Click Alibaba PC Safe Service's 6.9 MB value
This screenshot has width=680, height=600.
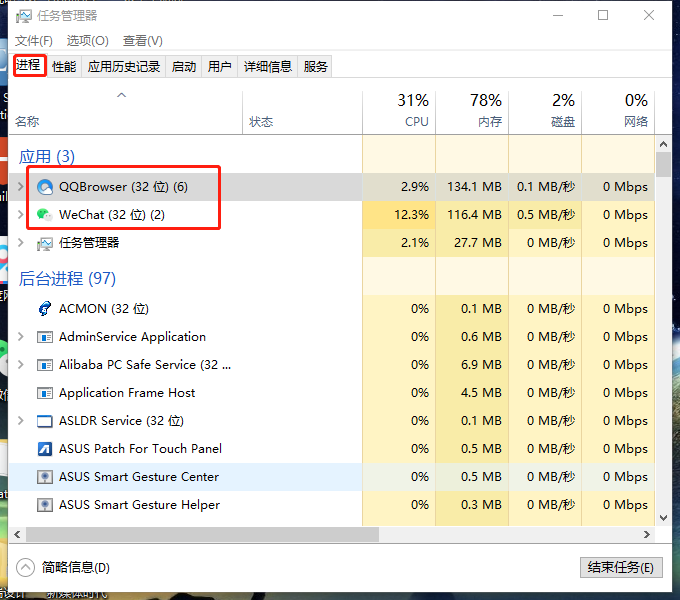[481, 365]
